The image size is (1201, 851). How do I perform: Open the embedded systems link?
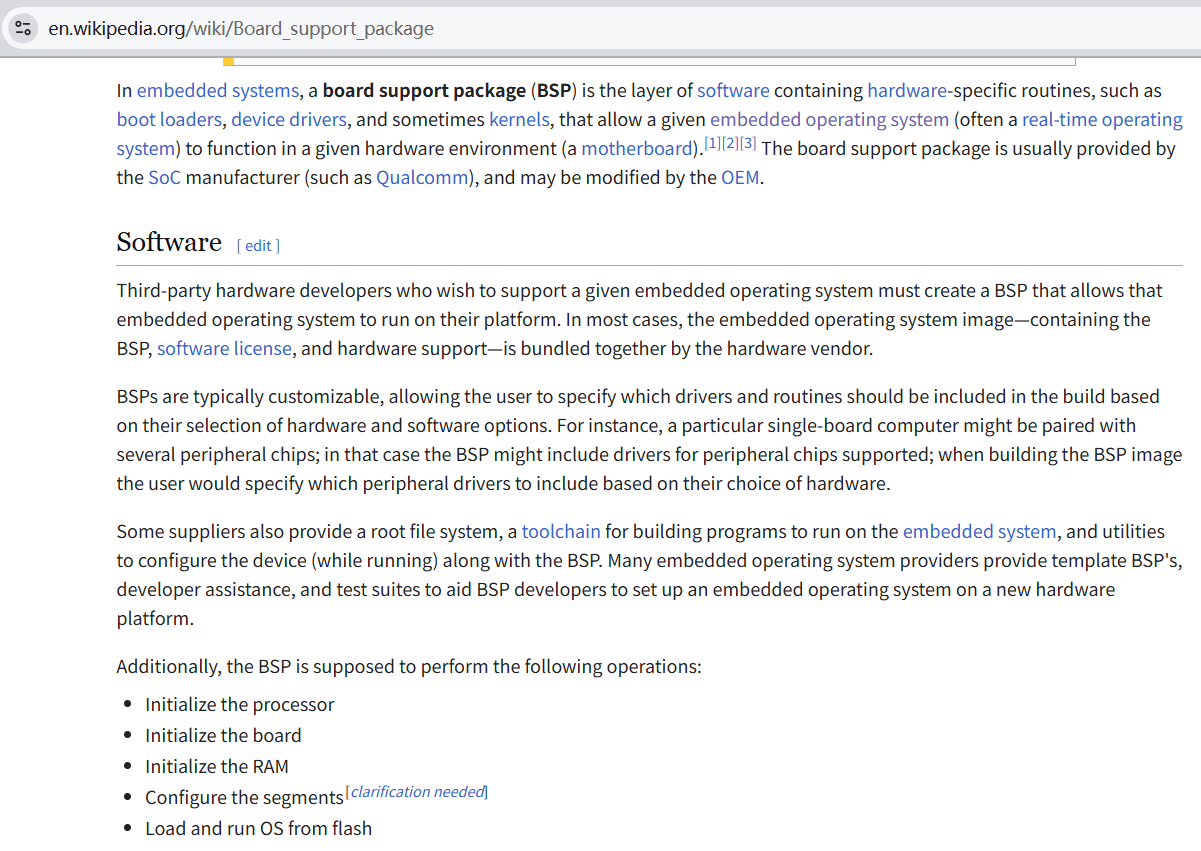coord(217,90)
